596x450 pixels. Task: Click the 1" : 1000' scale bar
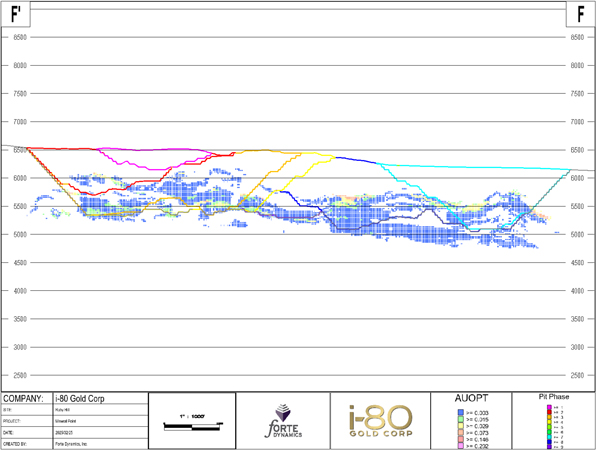coord(193,425)
